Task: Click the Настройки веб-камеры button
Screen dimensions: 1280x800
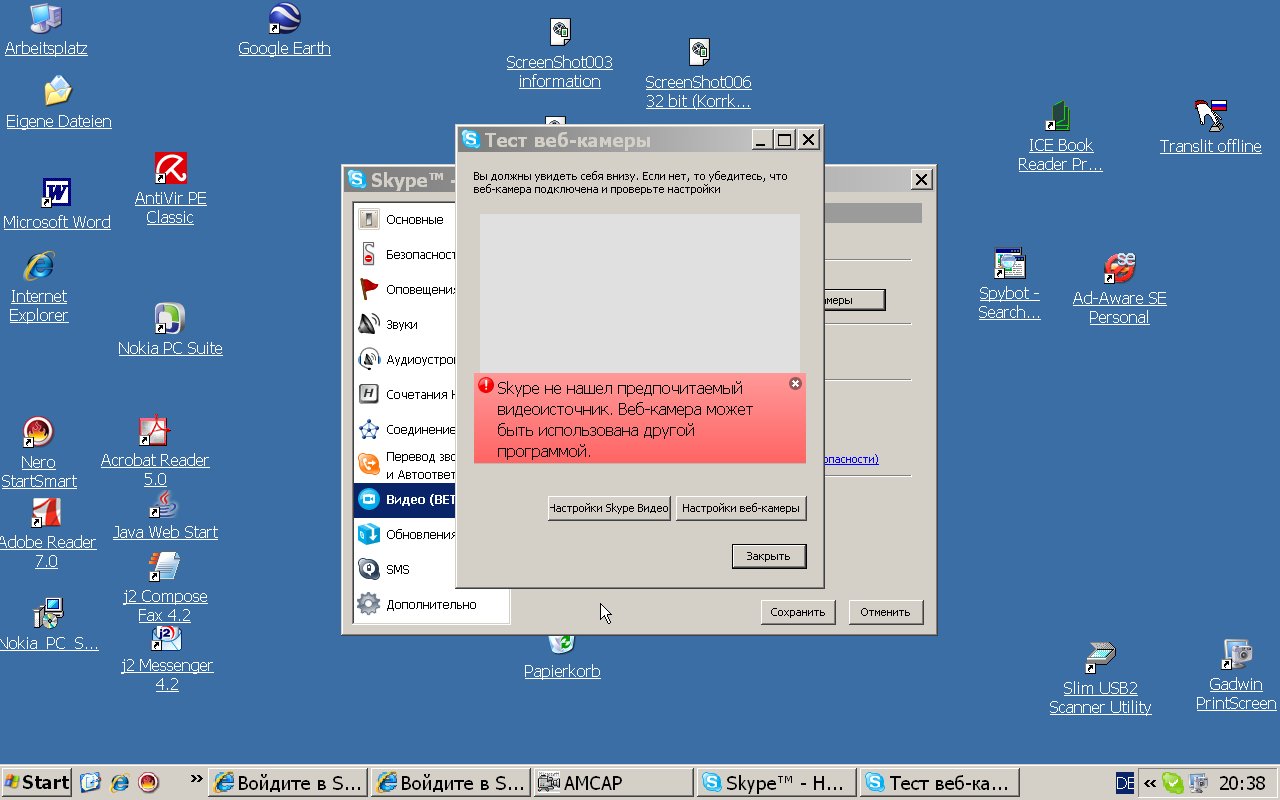Action: (741, 508)
